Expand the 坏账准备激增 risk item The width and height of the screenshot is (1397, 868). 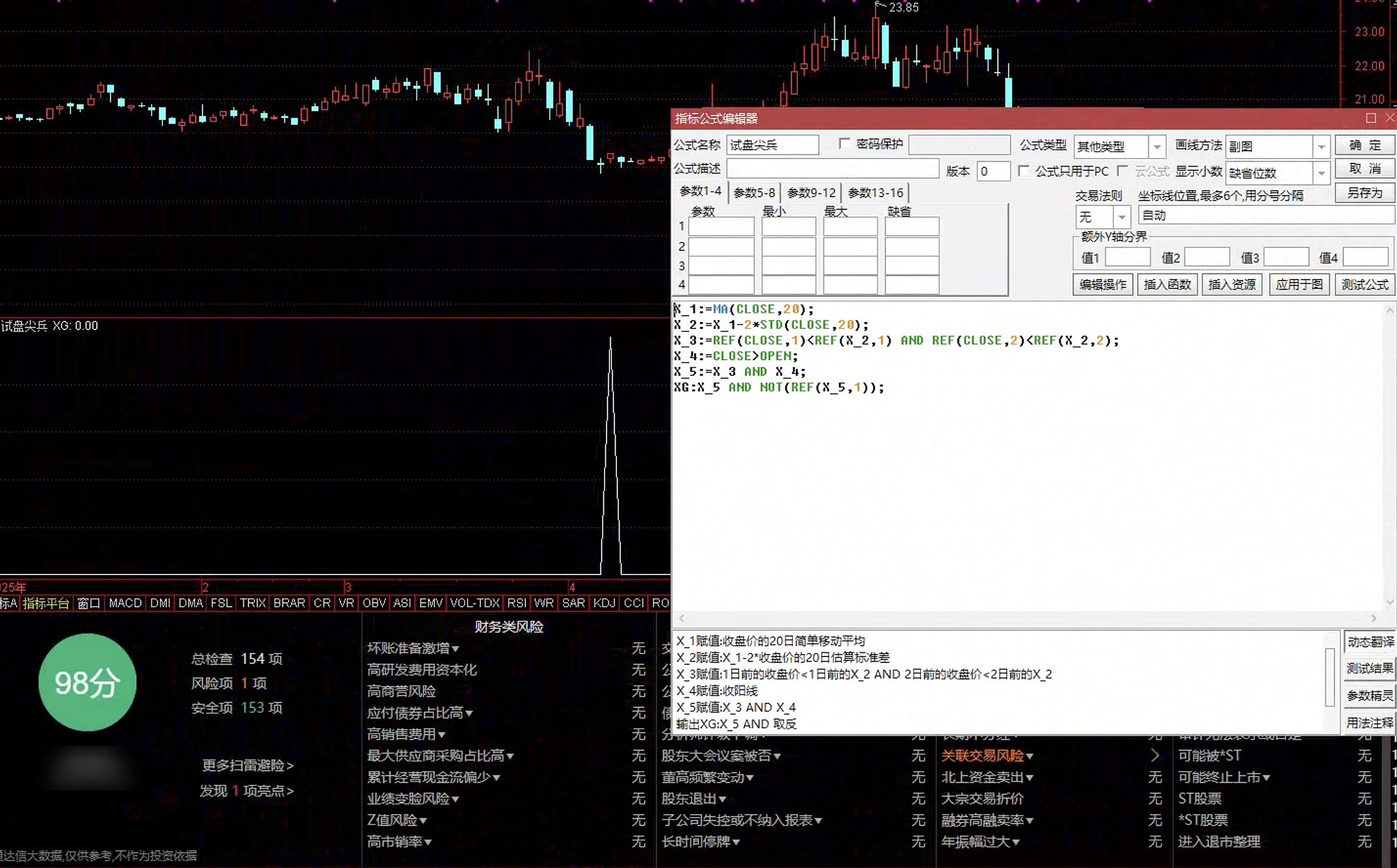coord(413,649)
